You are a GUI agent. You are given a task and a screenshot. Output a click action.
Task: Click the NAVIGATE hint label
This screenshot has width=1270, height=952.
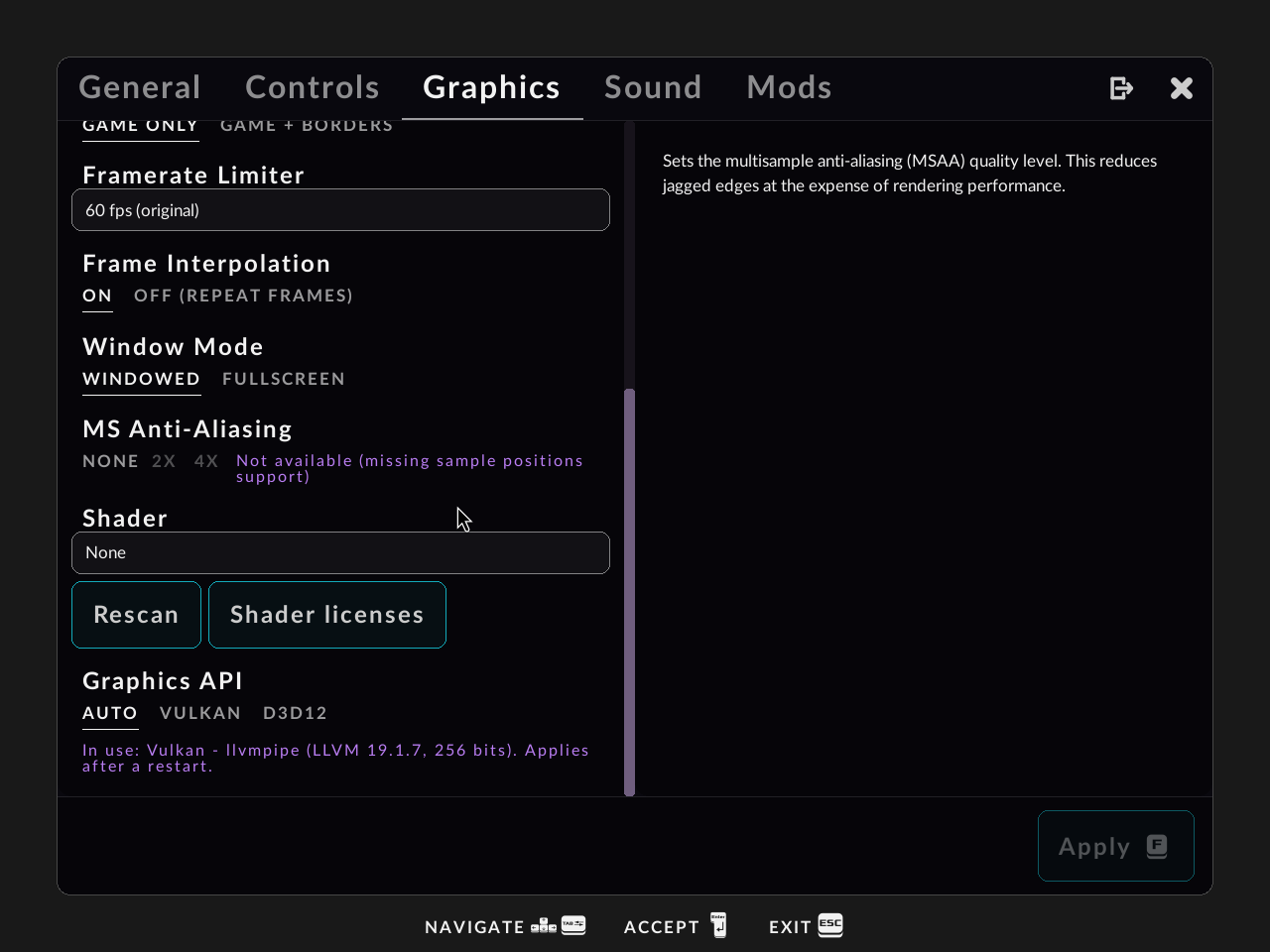click(474, 927)
